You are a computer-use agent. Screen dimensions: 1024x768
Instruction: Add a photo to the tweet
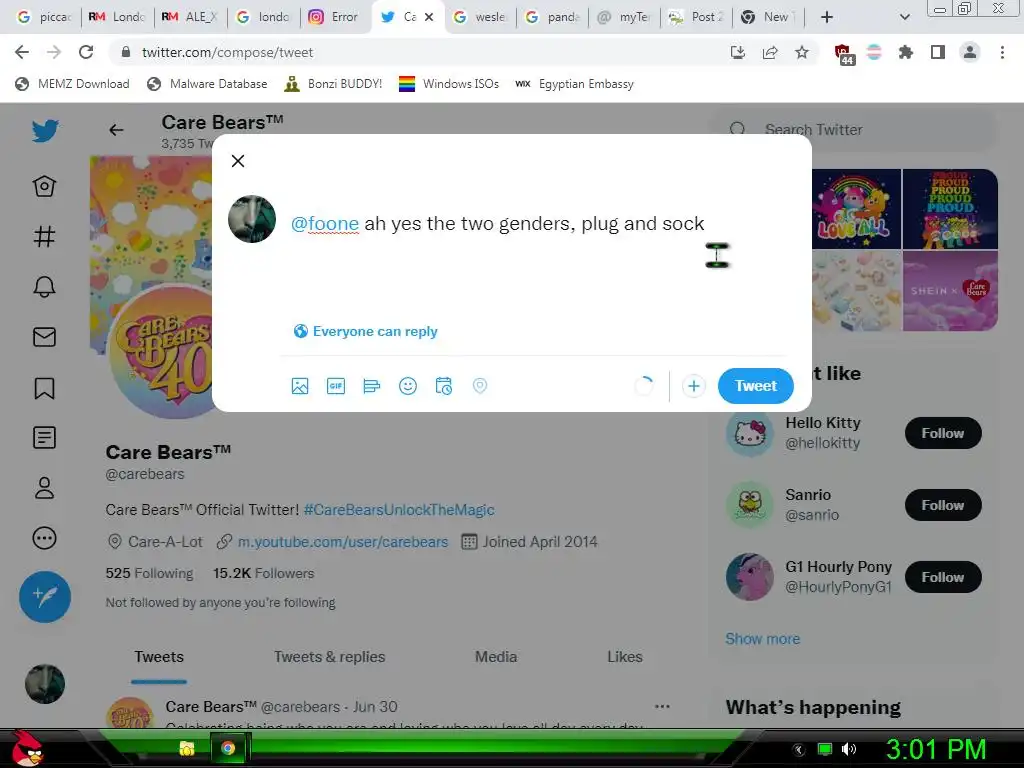300,386
